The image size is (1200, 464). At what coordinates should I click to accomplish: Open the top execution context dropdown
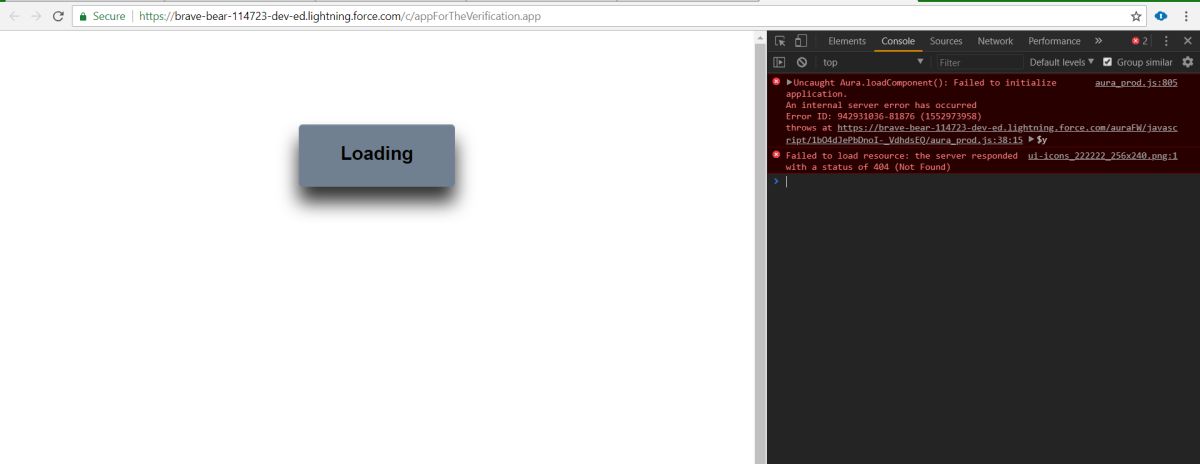(x=873, y=62)
